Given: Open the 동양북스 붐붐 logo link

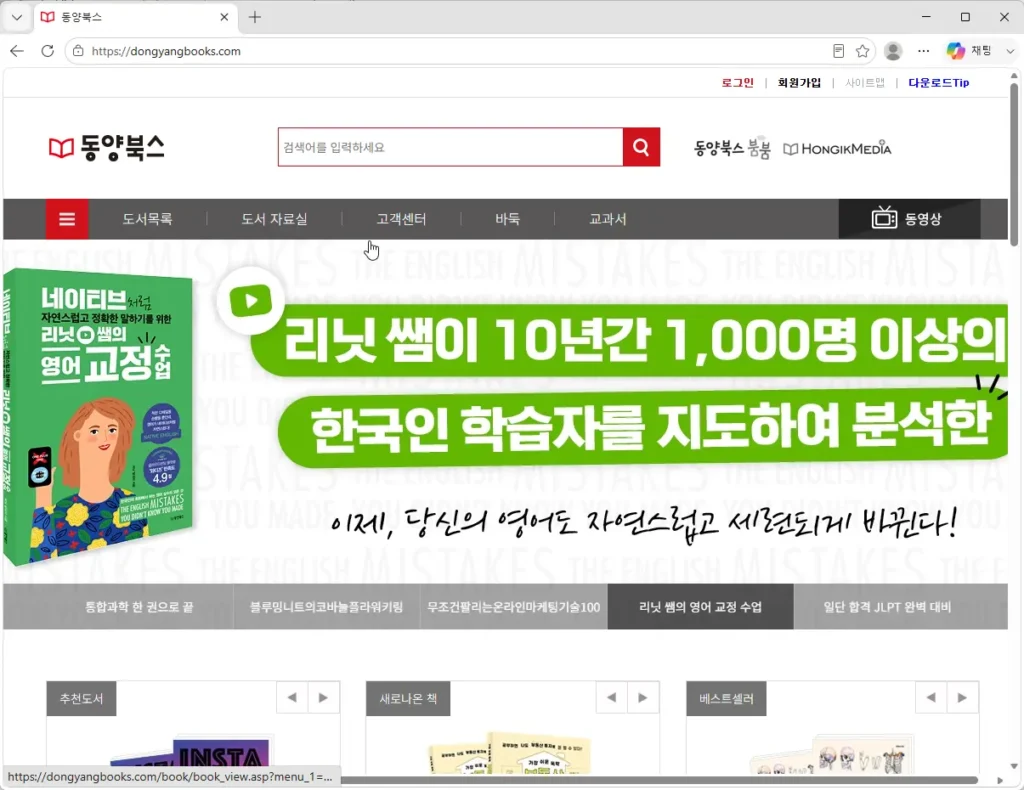Looking at the screenshot, I should coord(731,149).
